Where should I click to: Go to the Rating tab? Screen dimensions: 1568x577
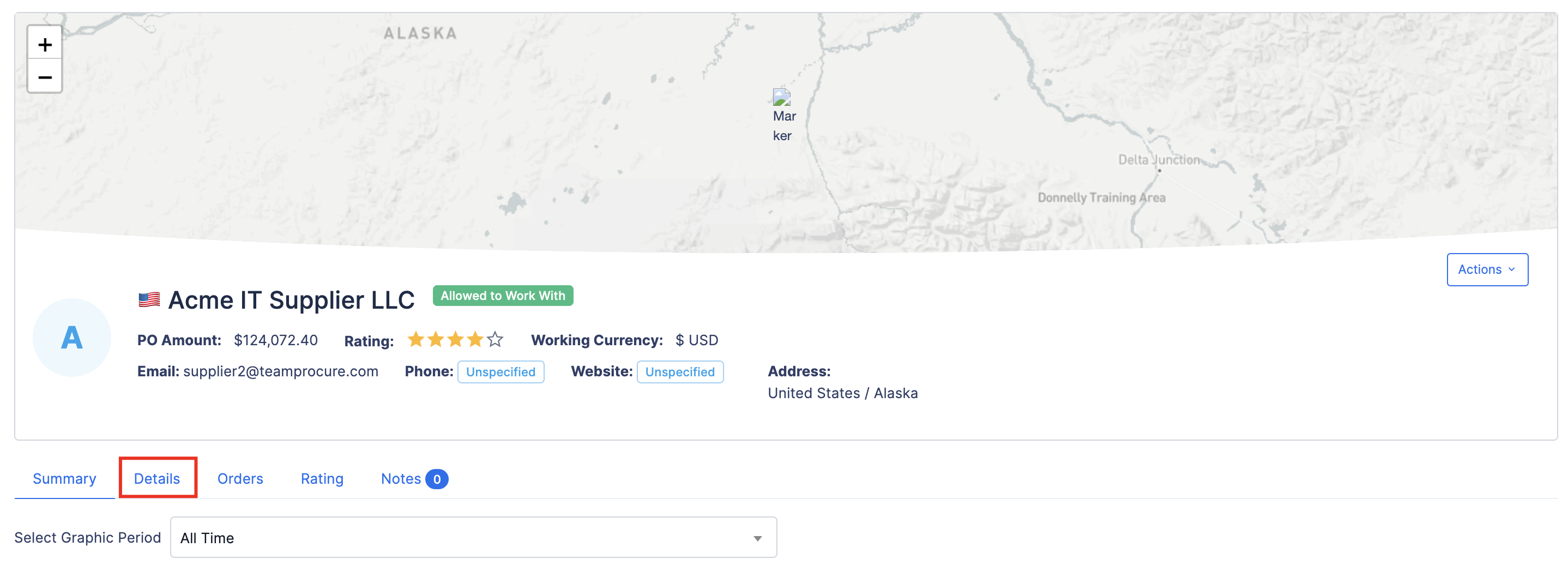(322, 479)
